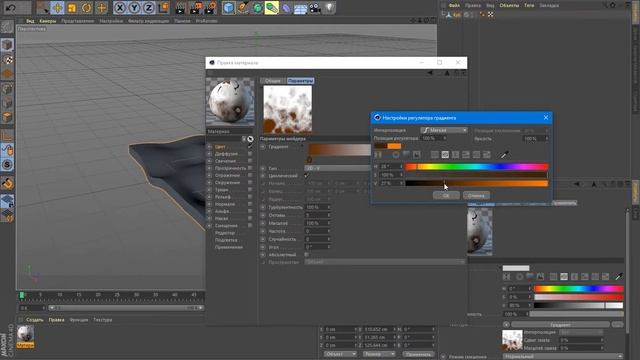
Task: Open the Теги menu in object manager
Action: [529, 5]
